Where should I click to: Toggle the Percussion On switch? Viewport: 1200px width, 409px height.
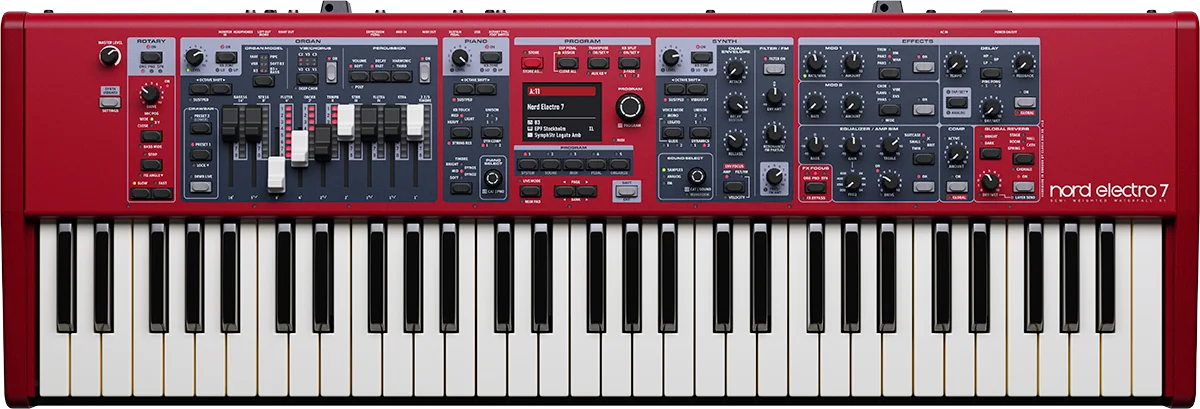pyautogui.click(x=425, y=72)
